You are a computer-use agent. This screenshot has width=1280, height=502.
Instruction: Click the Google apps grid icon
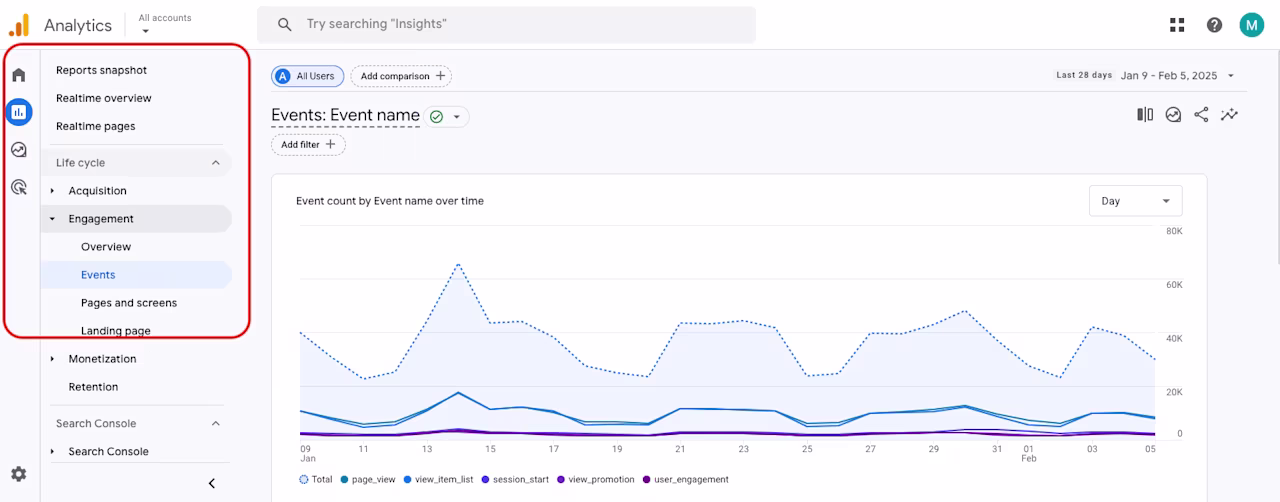coord(1177,25)
